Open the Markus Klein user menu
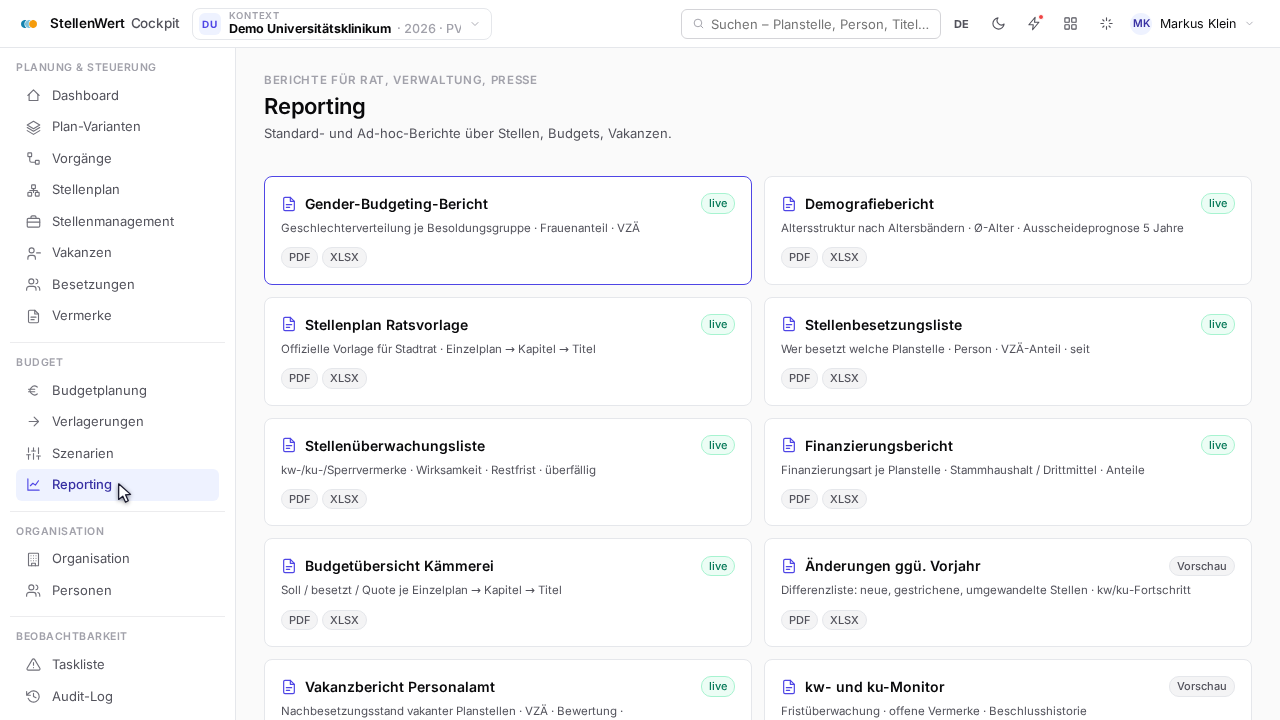The height and width of the screenshot is (720, 1280). coord(1192,24)
